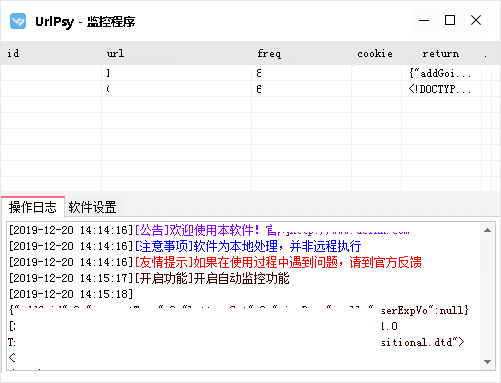The height and width of the screenshot is (383, 501).
Task: Click the return column header
Action: coord(442,53)
